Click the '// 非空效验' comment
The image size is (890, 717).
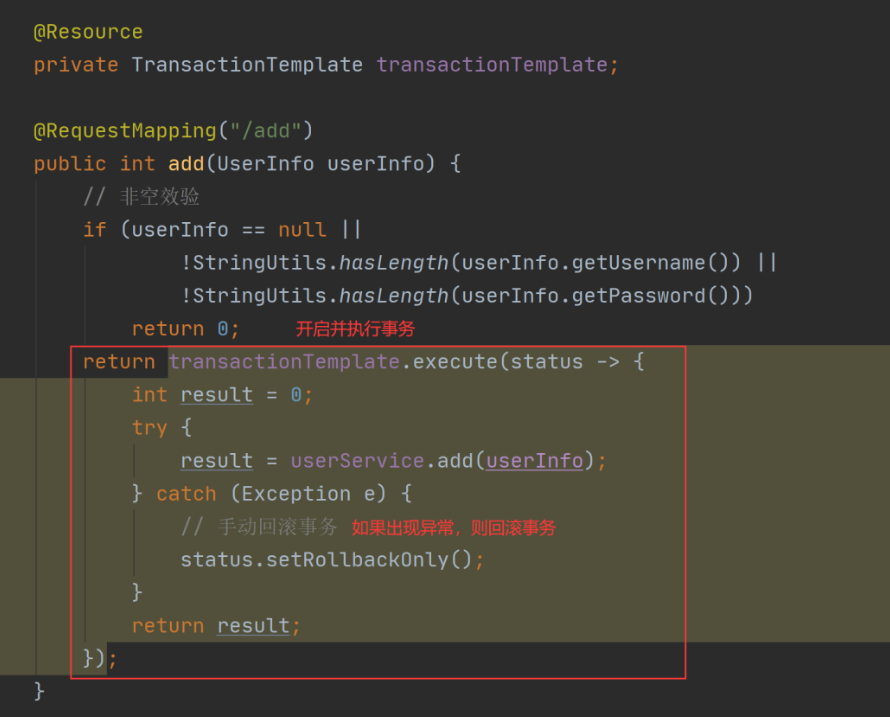(x=141, y=197)
